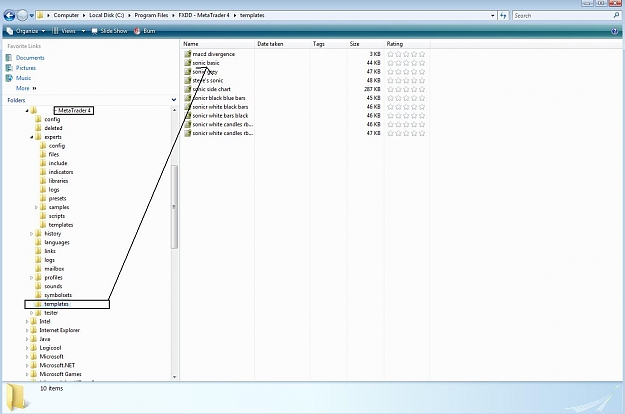Viewport: 625px width, 414px height.
Task: Expand the profiles folder in tree
Action: [31, 278]
